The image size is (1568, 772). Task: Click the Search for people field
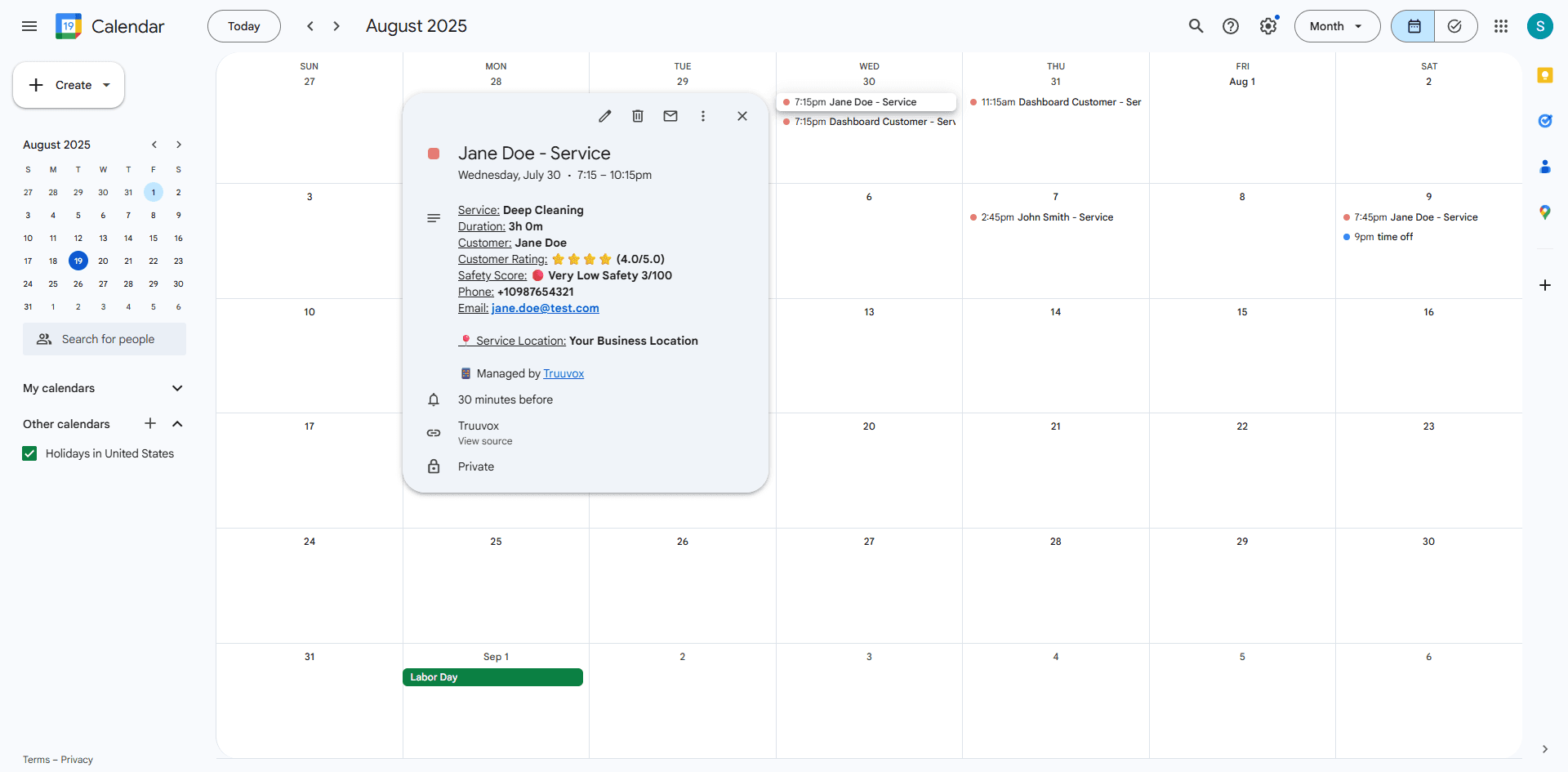[105, 338]
